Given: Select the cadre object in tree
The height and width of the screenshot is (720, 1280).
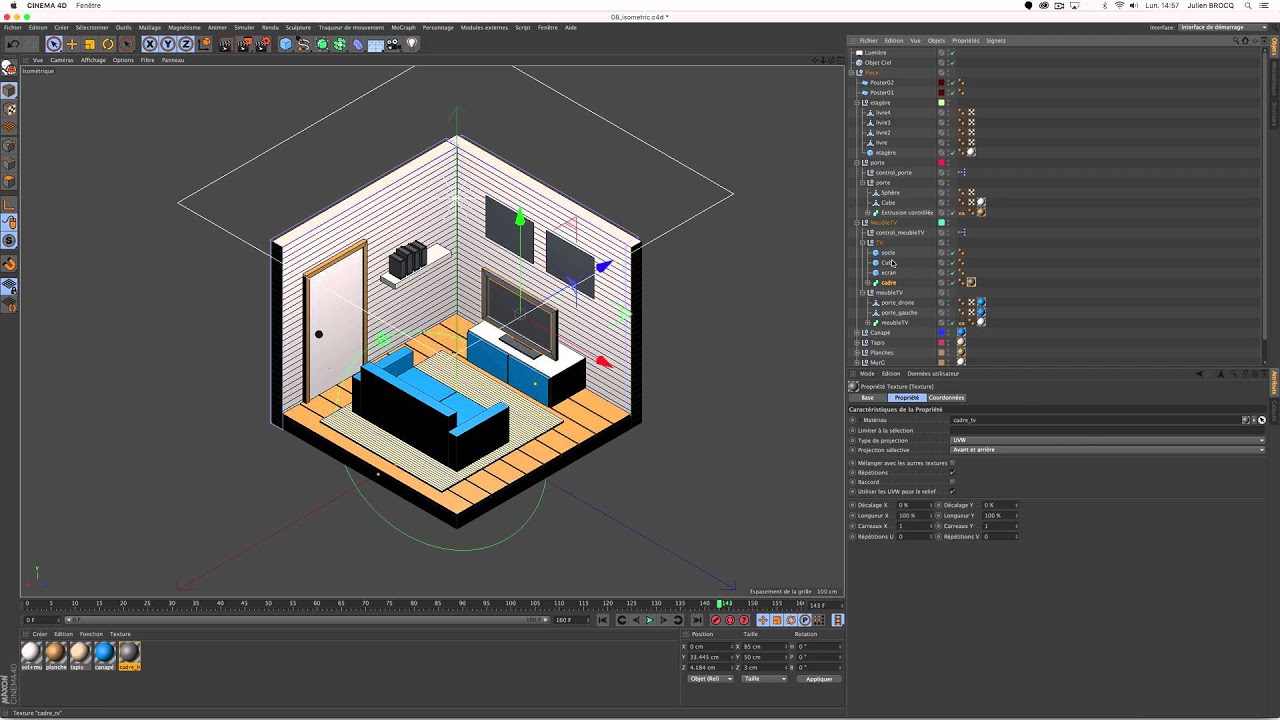Looking at the screenshot, I should pos(888,283).
